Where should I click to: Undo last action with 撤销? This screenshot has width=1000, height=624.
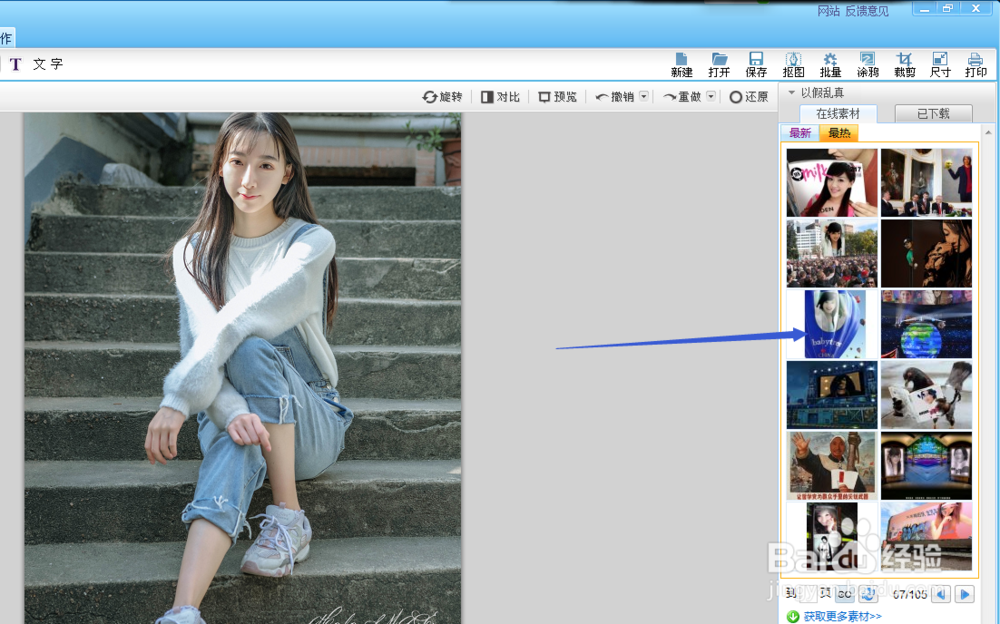coord(615,97)
